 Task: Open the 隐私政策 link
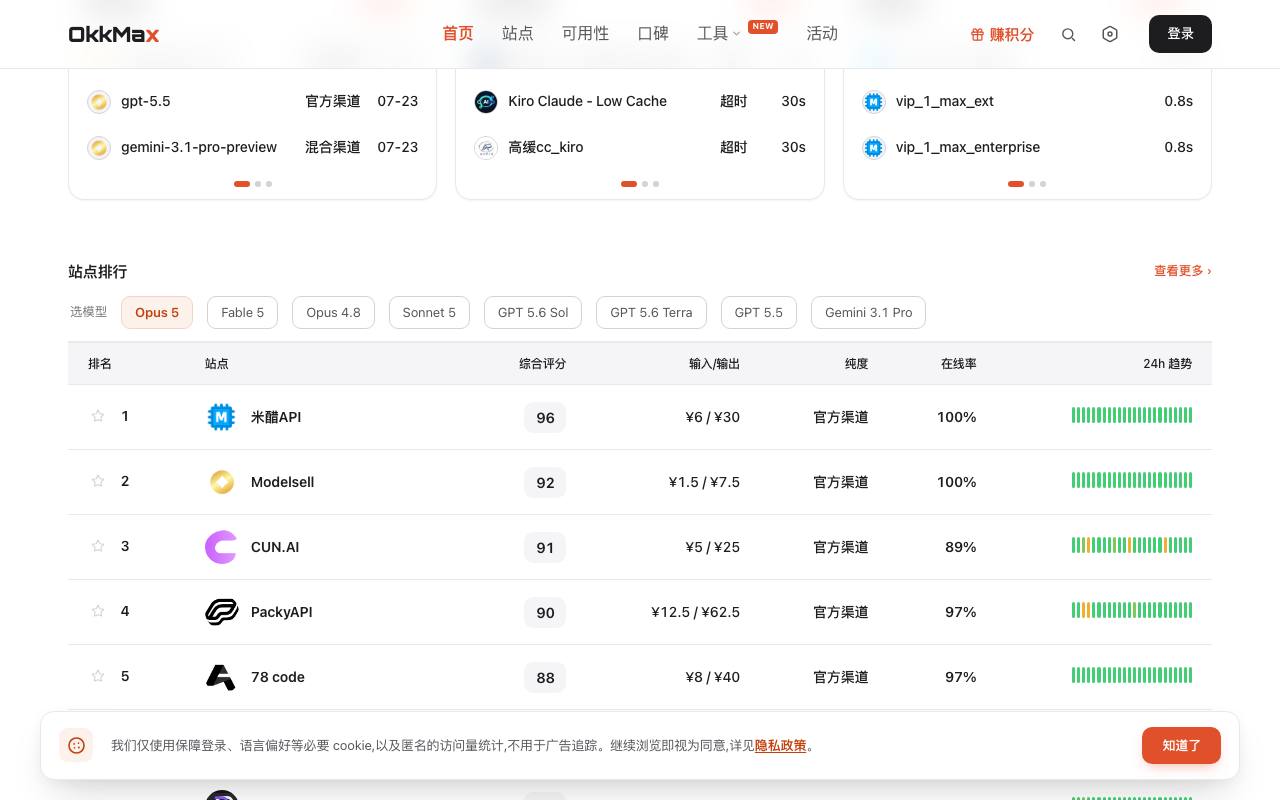tap(780, 745)
